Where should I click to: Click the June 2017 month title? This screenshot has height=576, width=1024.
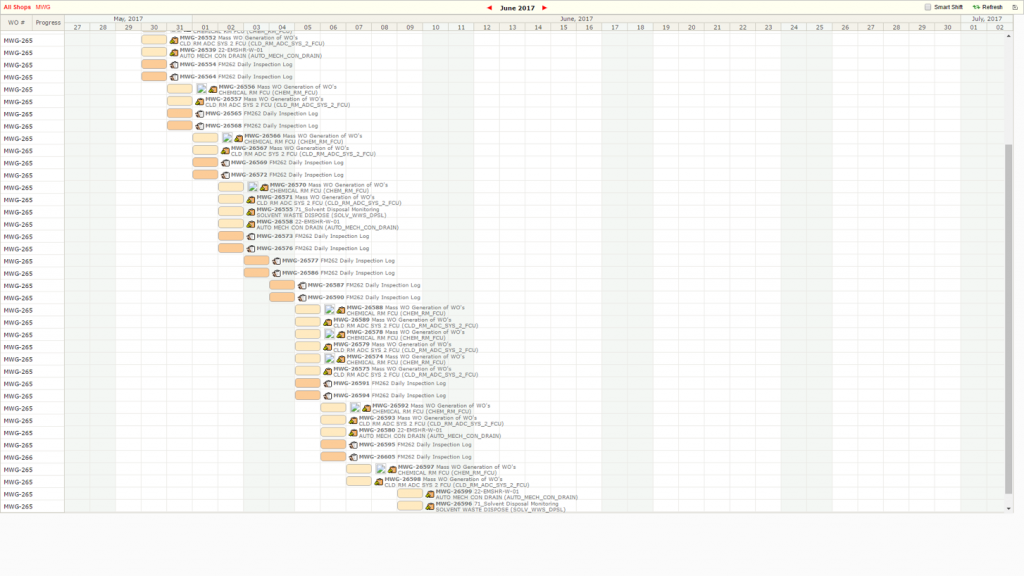(x=517, y=8)
